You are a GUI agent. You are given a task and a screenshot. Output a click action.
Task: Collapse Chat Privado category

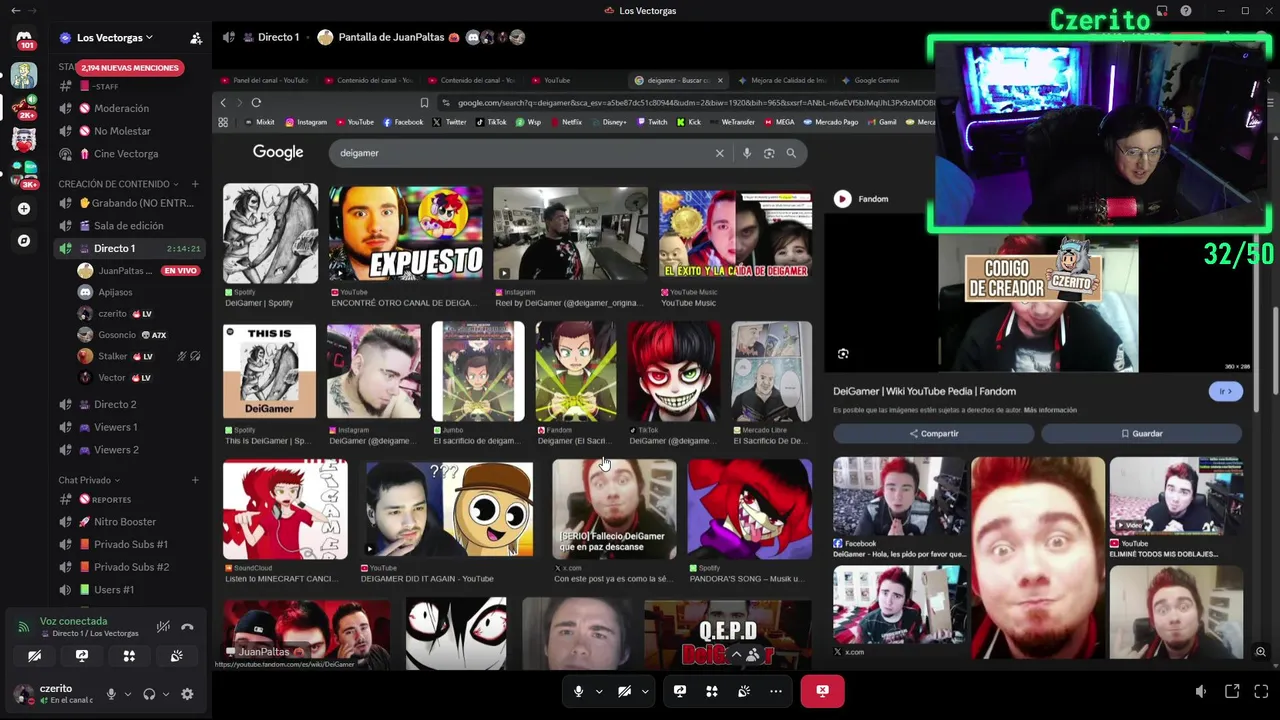click(88, 480)
